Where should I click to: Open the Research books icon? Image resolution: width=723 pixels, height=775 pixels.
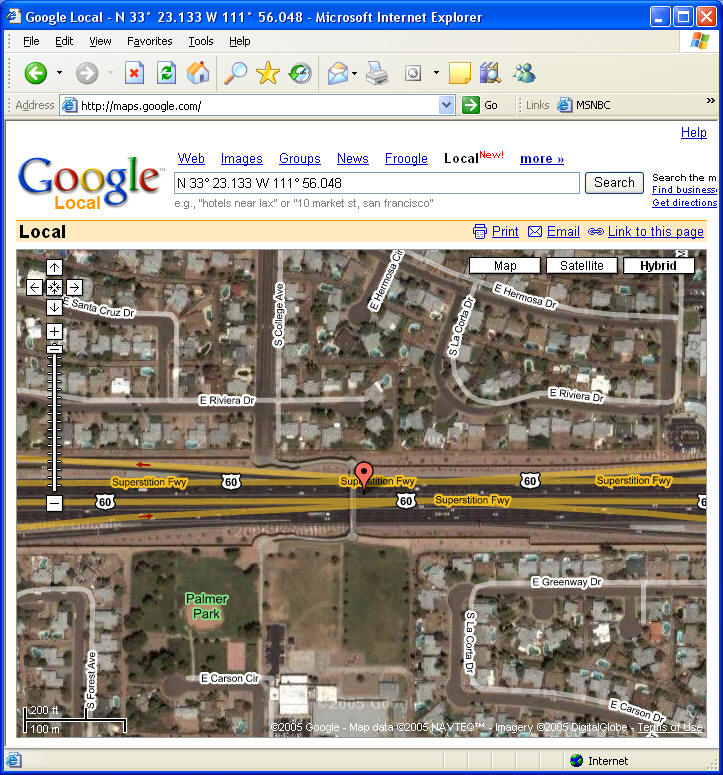491,73
